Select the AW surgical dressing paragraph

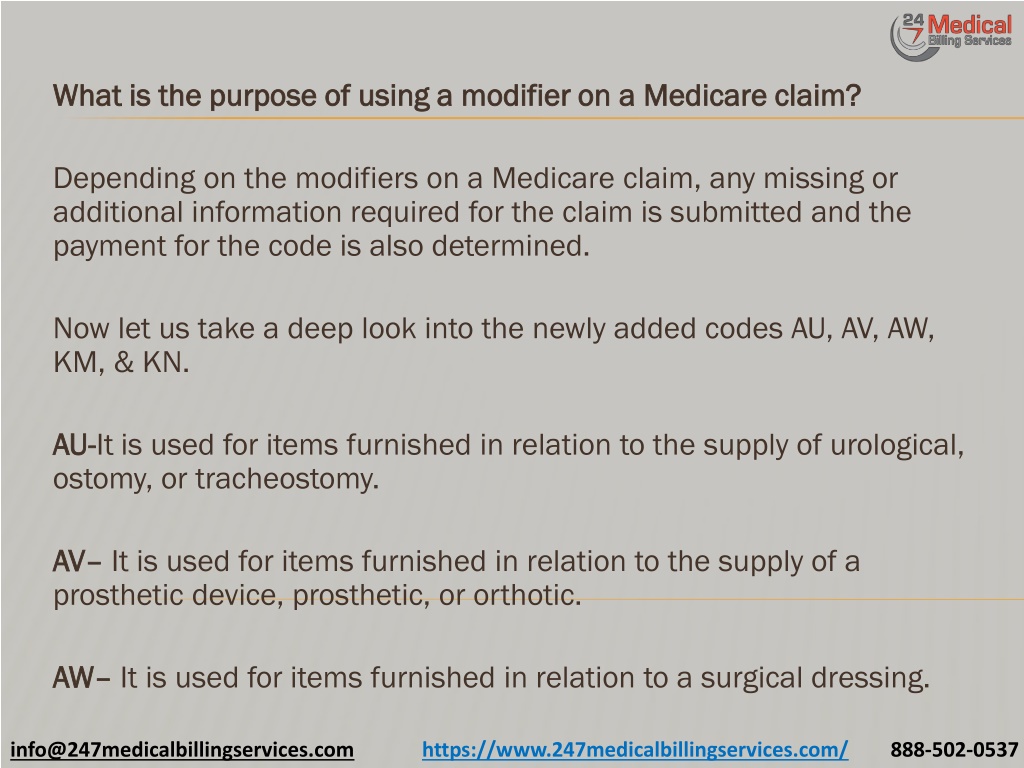(x=490, y=677)
